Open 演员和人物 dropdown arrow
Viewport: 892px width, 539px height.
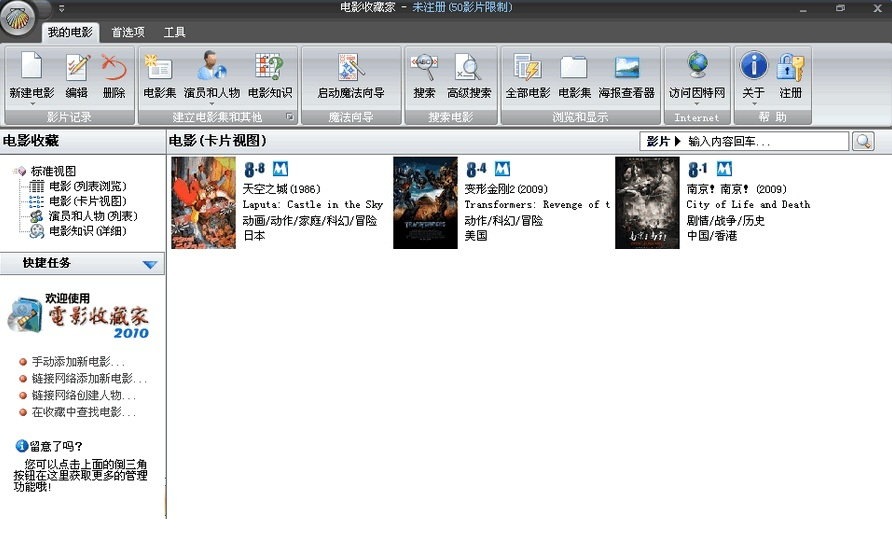[x=212, y=104]
